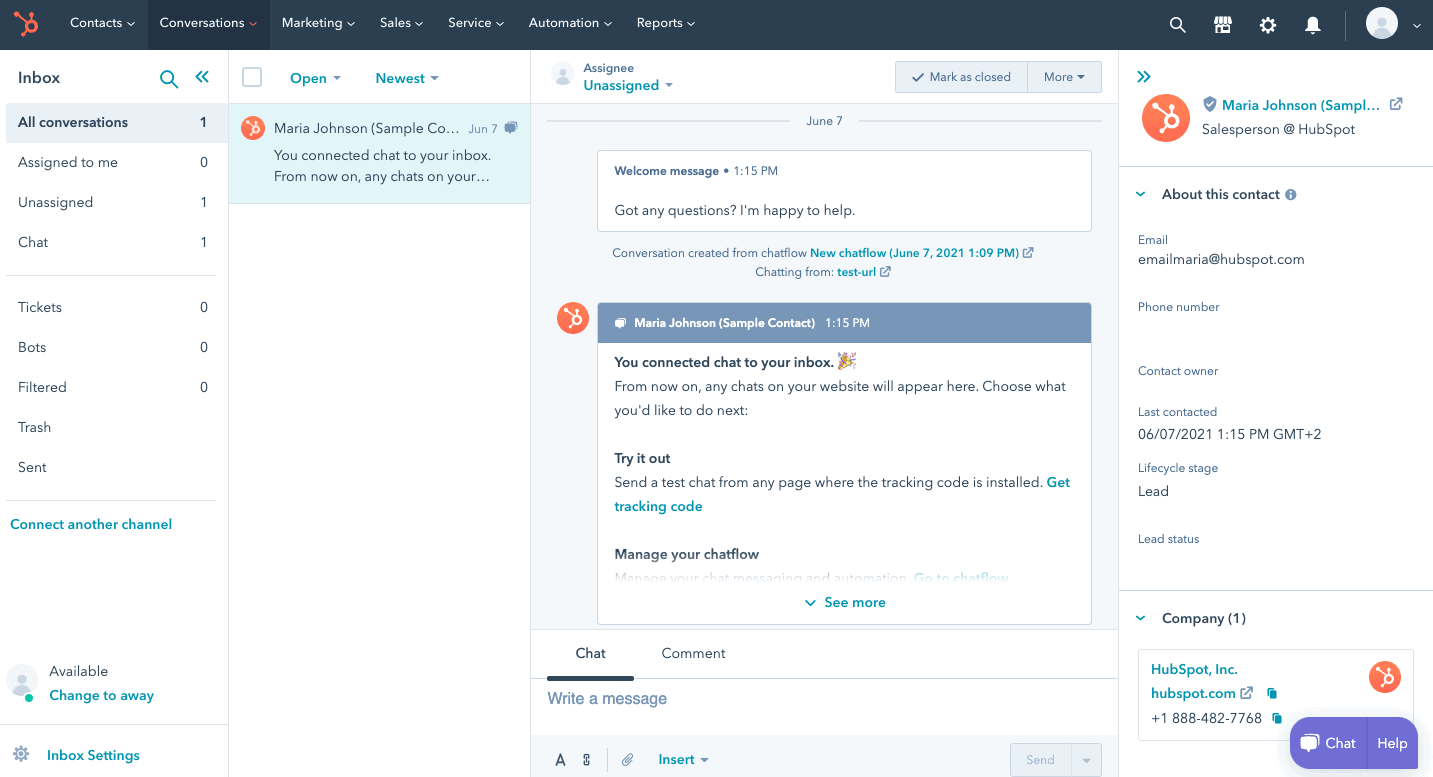Click the Maria Johnson avatar in contact panel
Image resolution: width=1433 pixels, height=777 pixels.
[x=1166, y=118]
